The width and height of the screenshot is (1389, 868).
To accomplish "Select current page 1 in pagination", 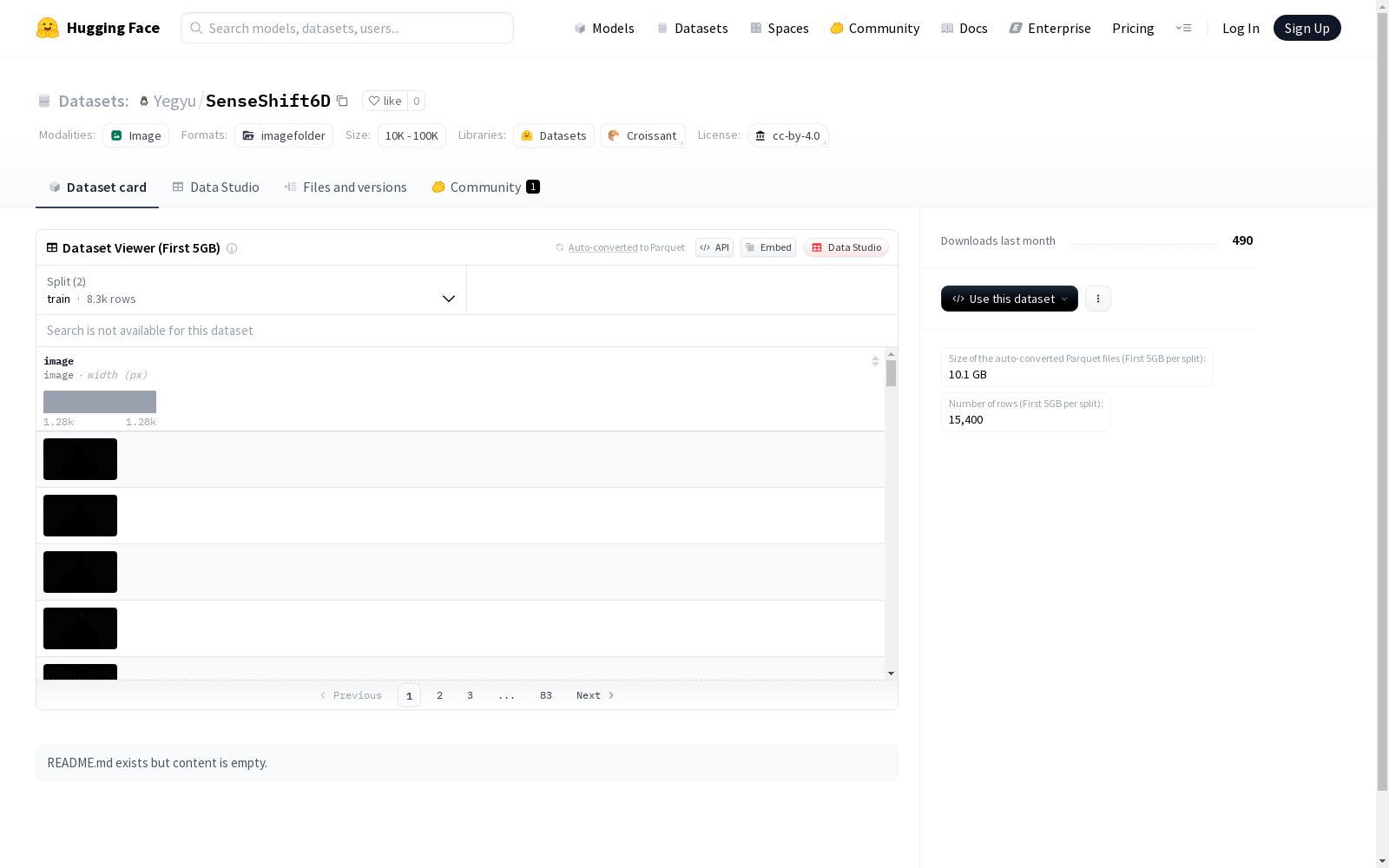I will pos(409,695).
